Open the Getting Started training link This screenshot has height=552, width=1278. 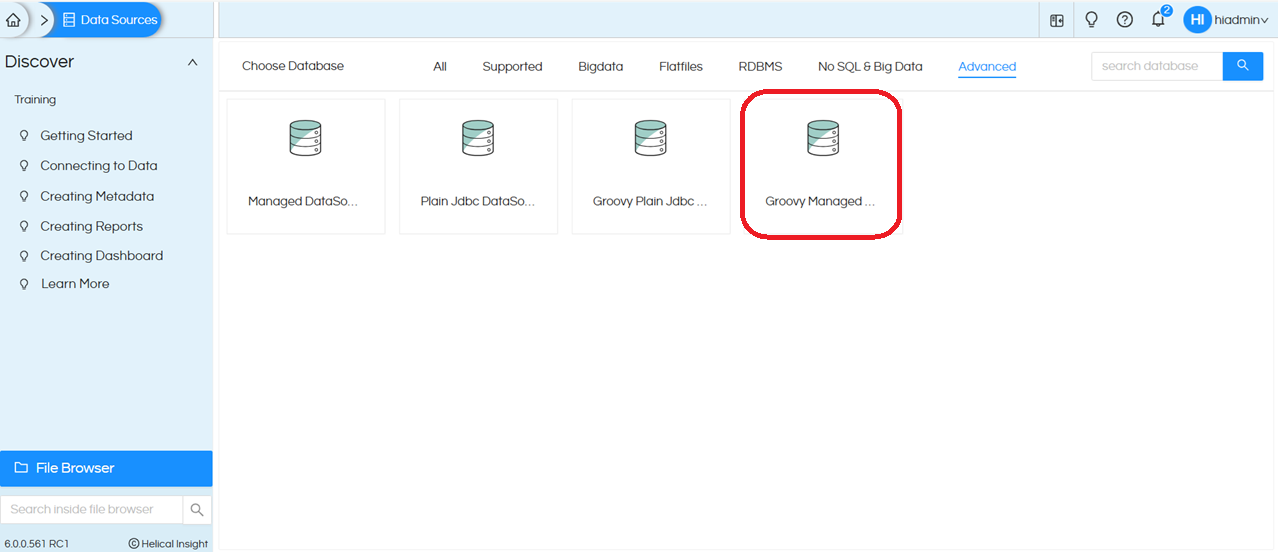point(86,136)
